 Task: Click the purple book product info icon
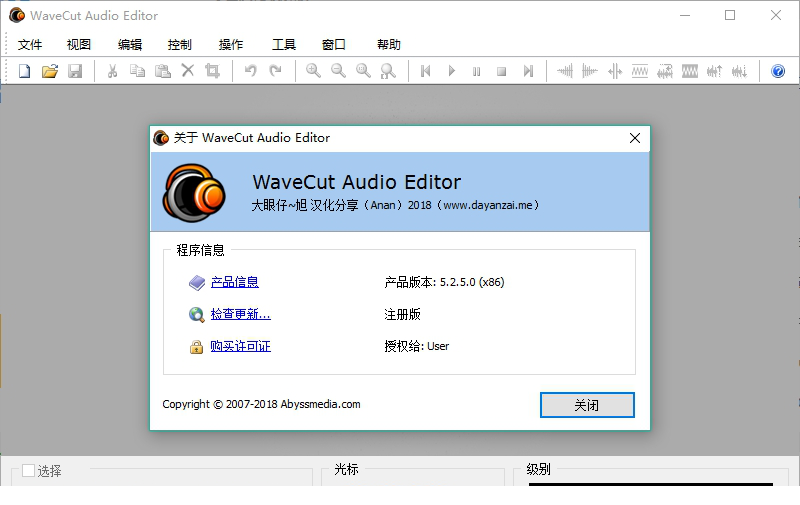197,283
